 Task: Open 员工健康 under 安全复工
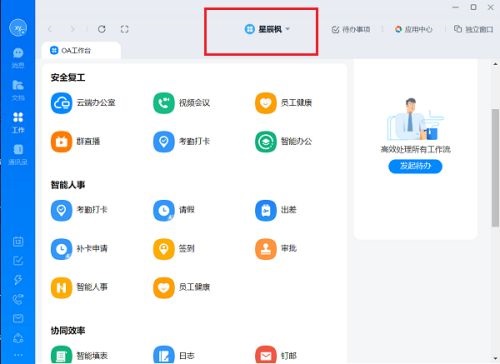283,103
